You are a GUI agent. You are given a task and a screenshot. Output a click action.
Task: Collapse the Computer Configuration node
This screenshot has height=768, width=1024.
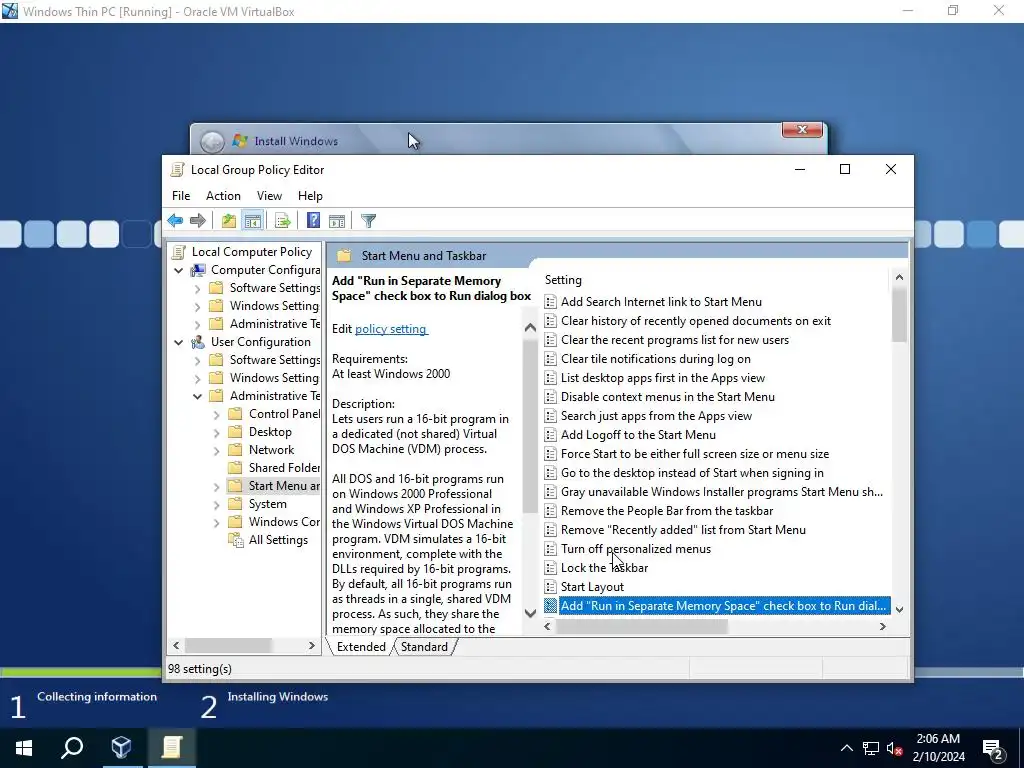click(x=178, y=270)
